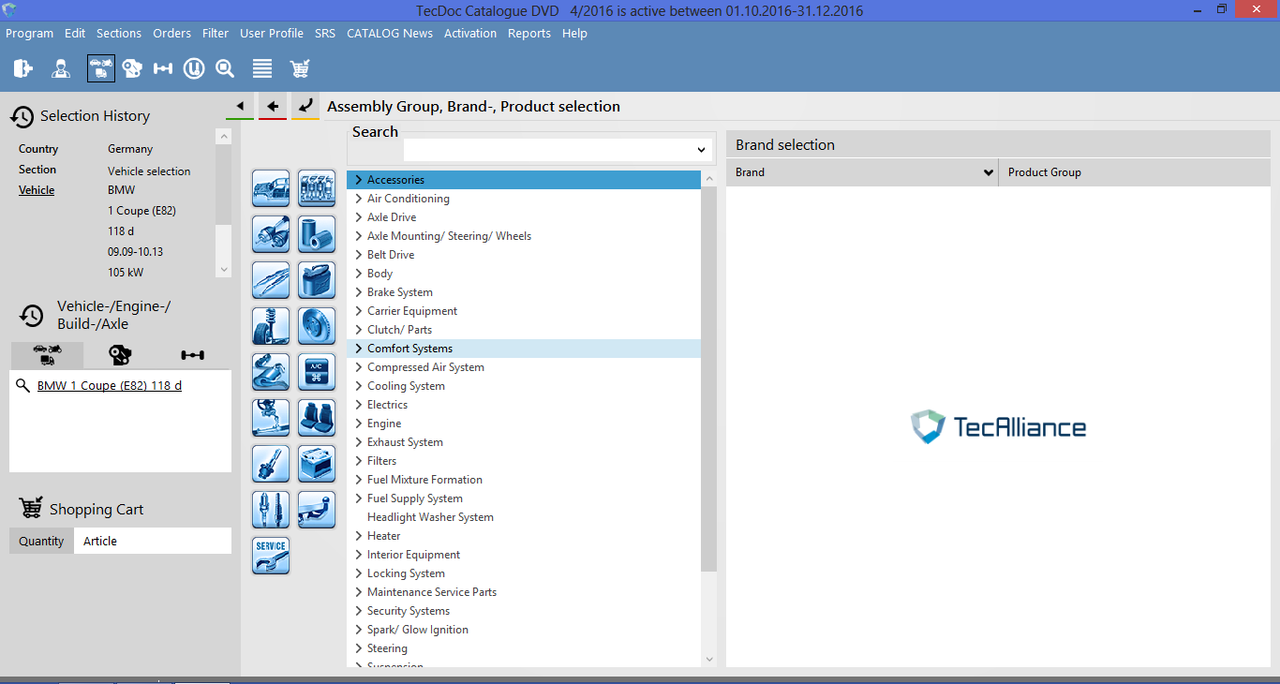Expand the Air Conditioning node
This screenshot has width=1280, height=684.
pyautogui.click(x=358, y=199)
